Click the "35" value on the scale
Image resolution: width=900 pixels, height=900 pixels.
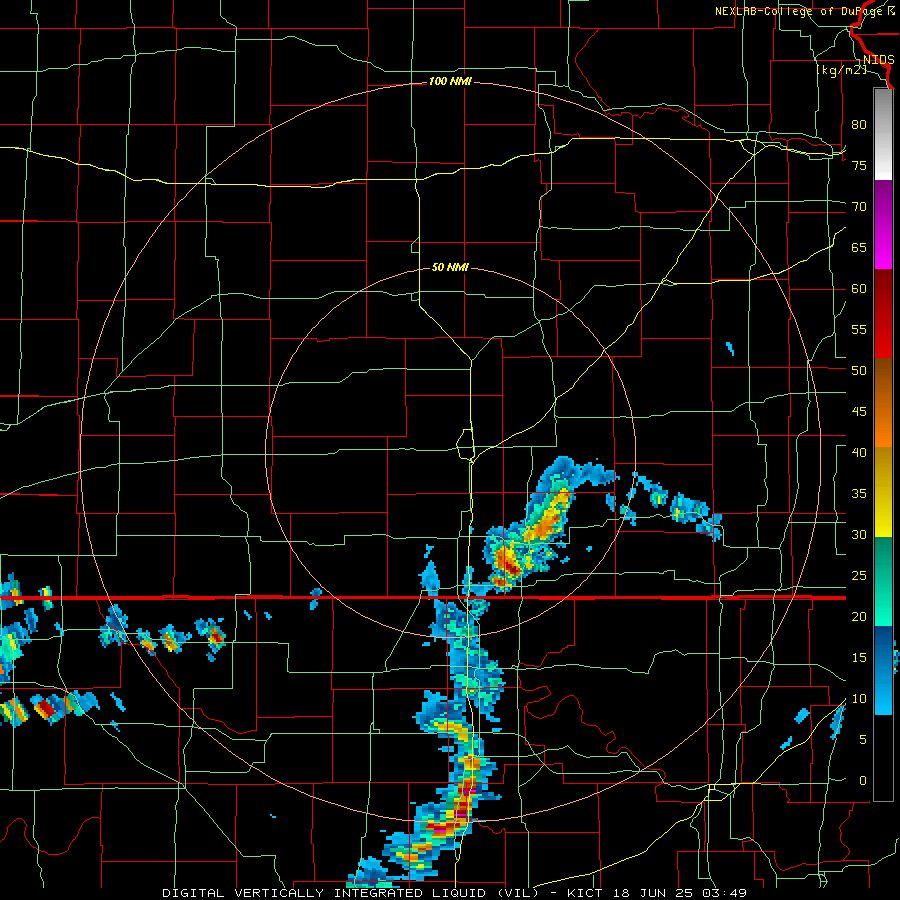pyautogui.click(x=859, y=494)
